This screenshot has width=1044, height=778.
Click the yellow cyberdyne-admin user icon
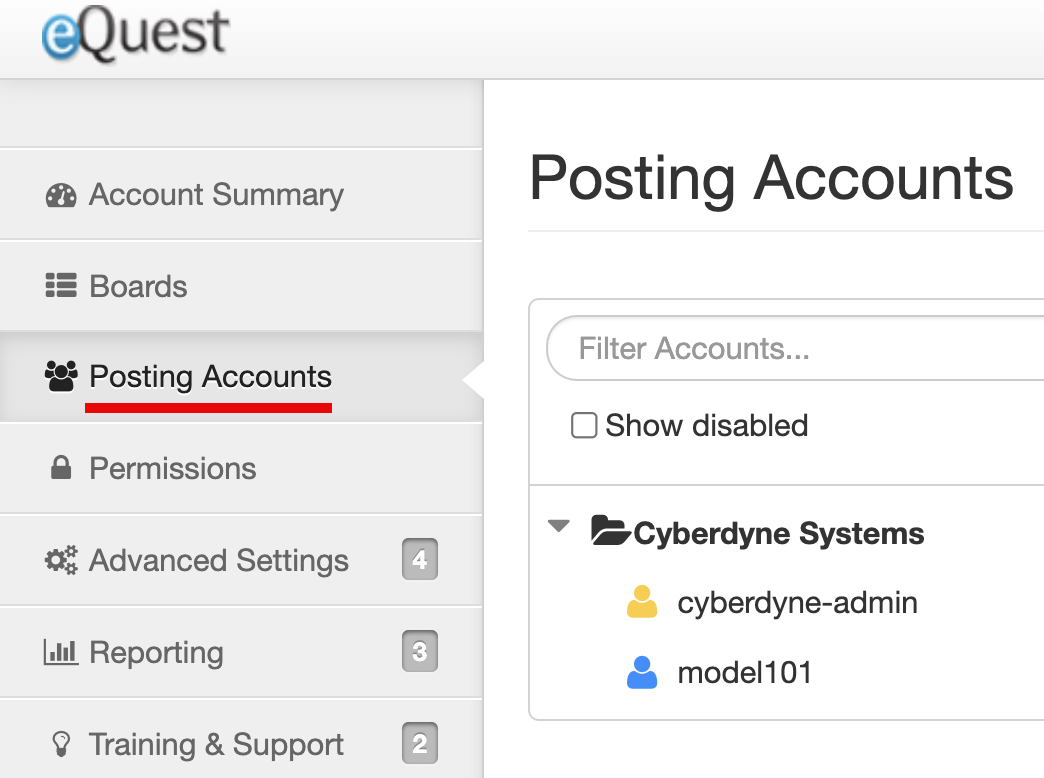[643, 602]
